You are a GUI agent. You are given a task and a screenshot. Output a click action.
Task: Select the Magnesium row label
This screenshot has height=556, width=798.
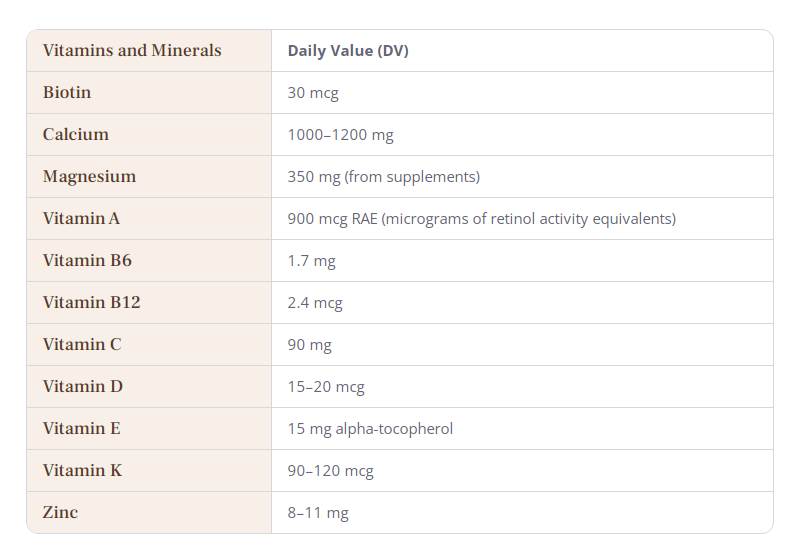point(89,176)
